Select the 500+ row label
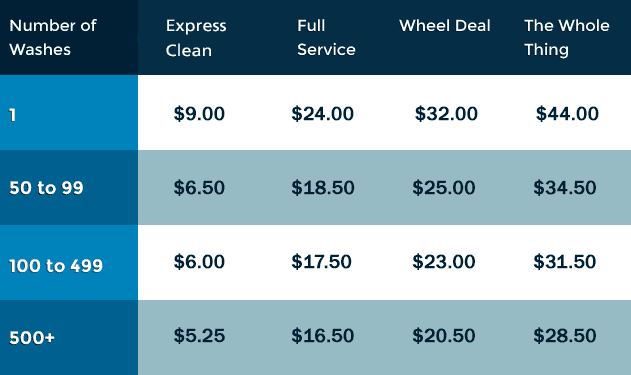Viewport: 631px width, 375px height. pos(32,338)
